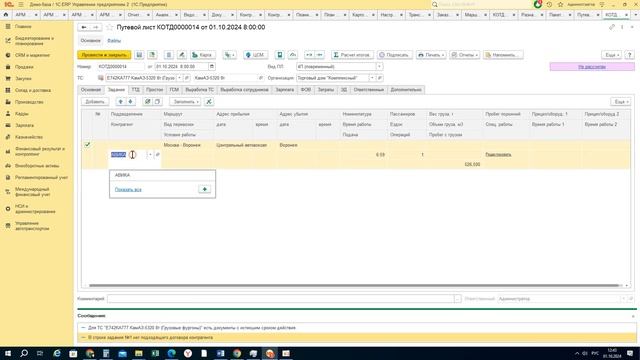This screenshot has height=360, width=640.
Task: Toggle the checkbox in the first task row
Action: tap(87, 144)
